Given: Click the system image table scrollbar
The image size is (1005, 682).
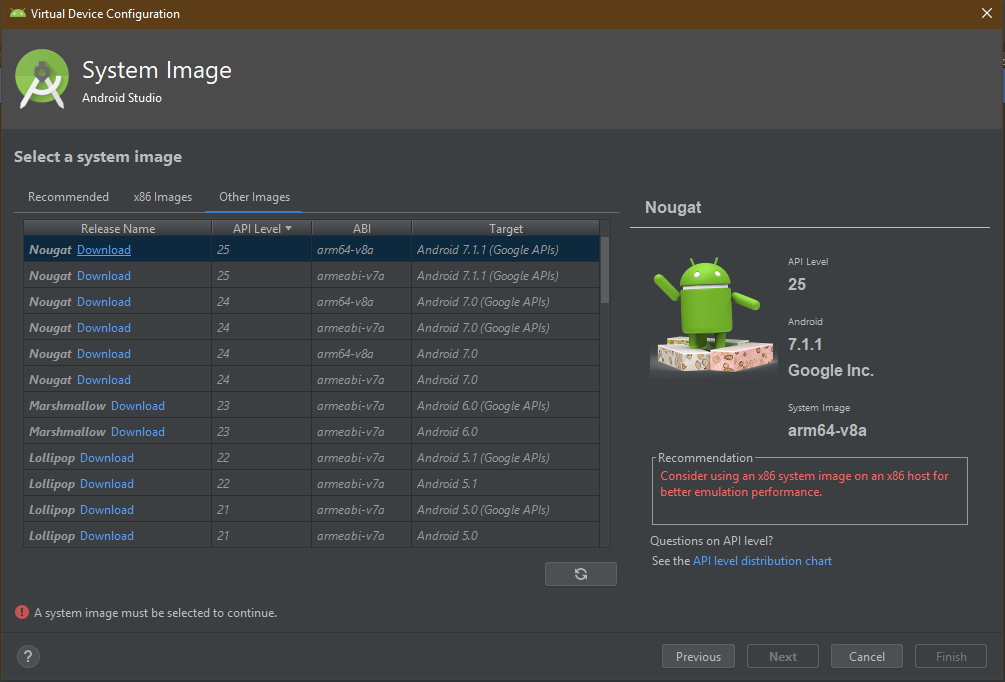Looking at the screenshot, I should coord(605,270).
